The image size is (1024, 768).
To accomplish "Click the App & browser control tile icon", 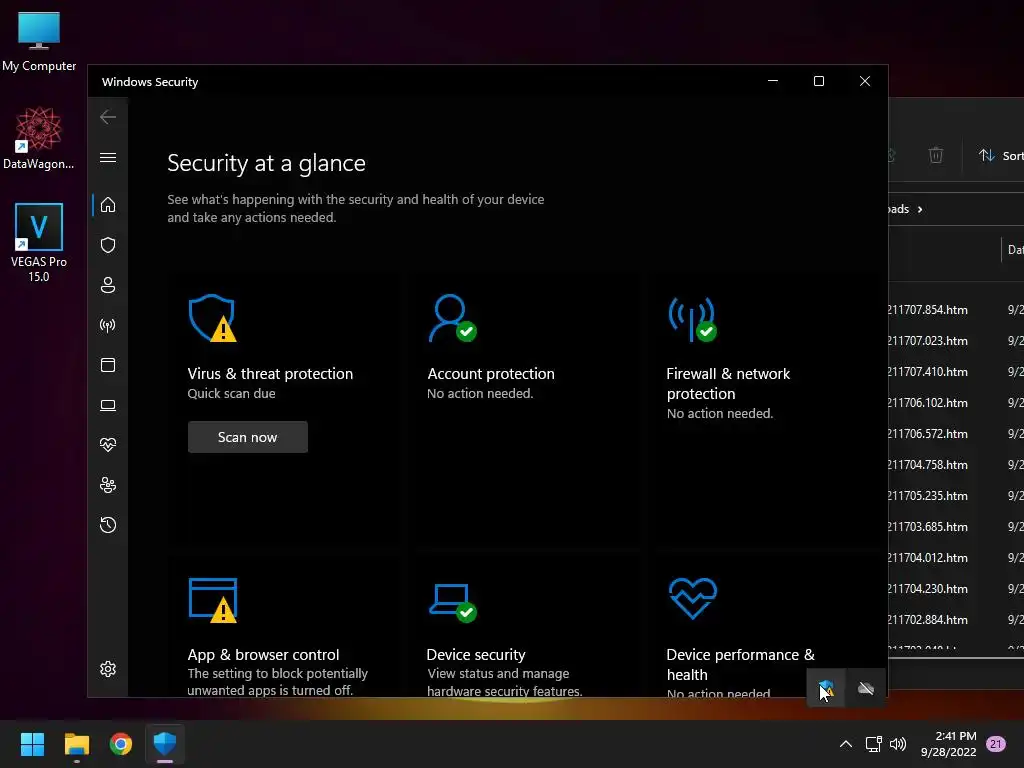I will click(x=213, y=600).
